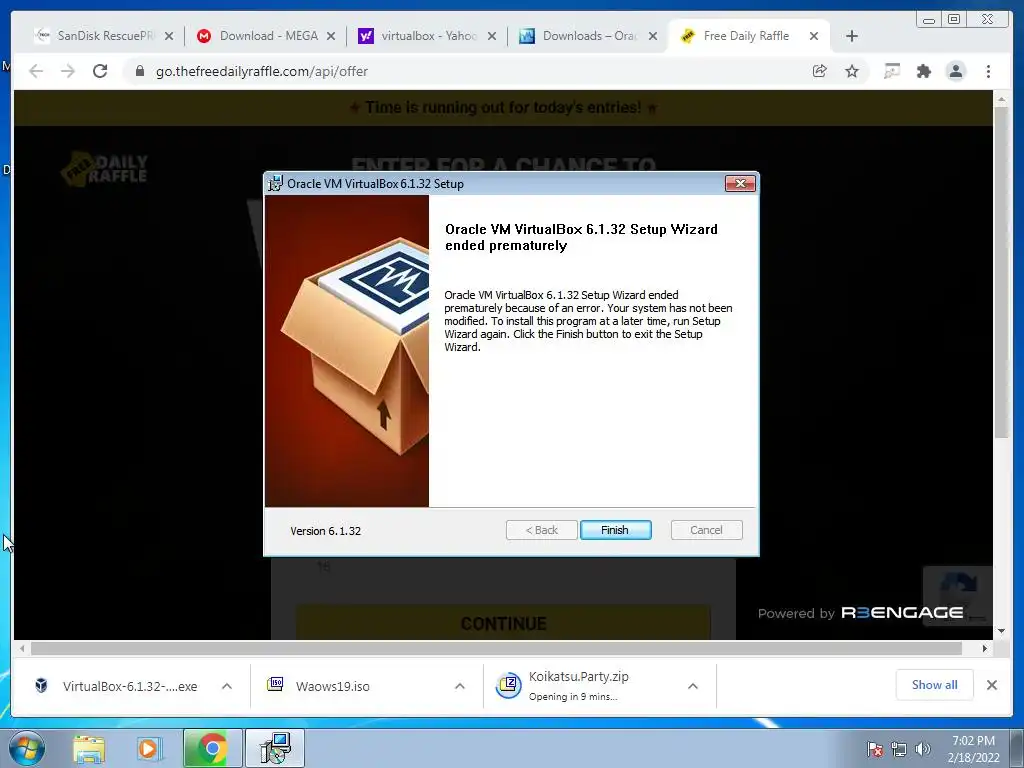Expand options for Waows19.iso download

click(x=460, y=686)
